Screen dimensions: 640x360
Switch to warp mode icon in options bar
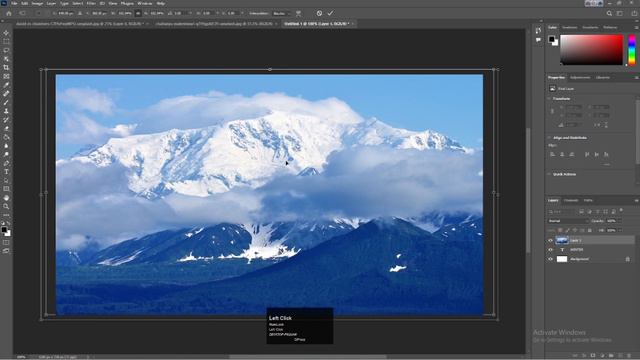(298, 13)
